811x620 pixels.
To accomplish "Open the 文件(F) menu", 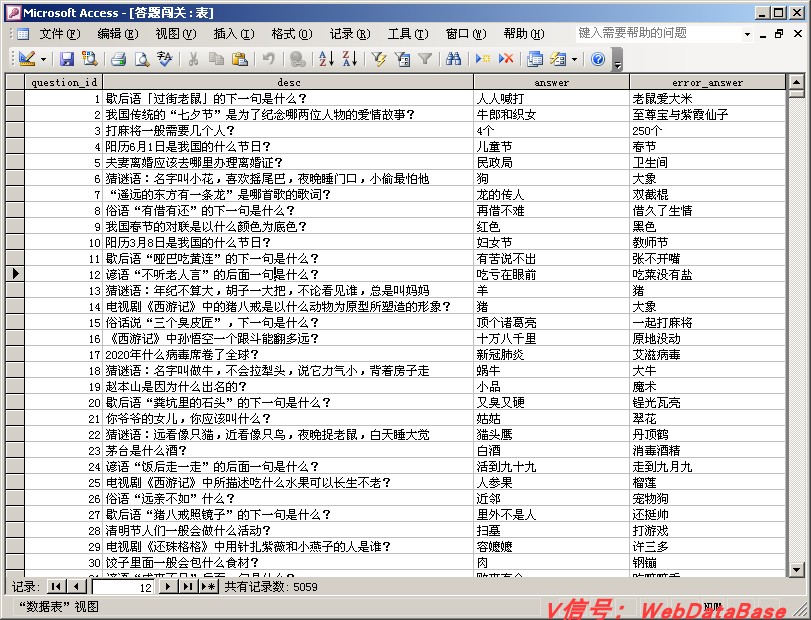I will coord(60,34).
